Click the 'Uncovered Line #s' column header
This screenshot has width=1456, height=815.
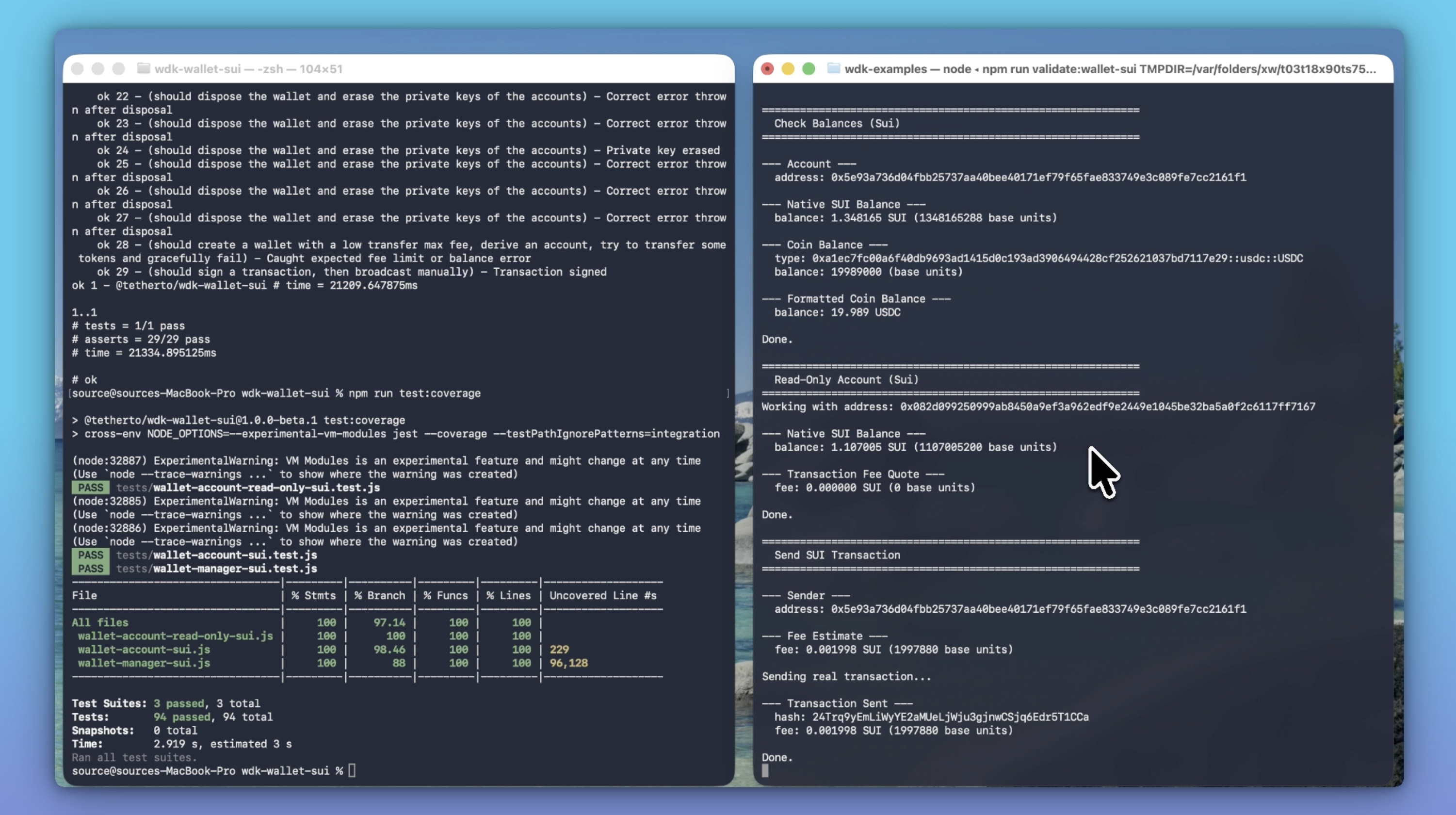602,595
